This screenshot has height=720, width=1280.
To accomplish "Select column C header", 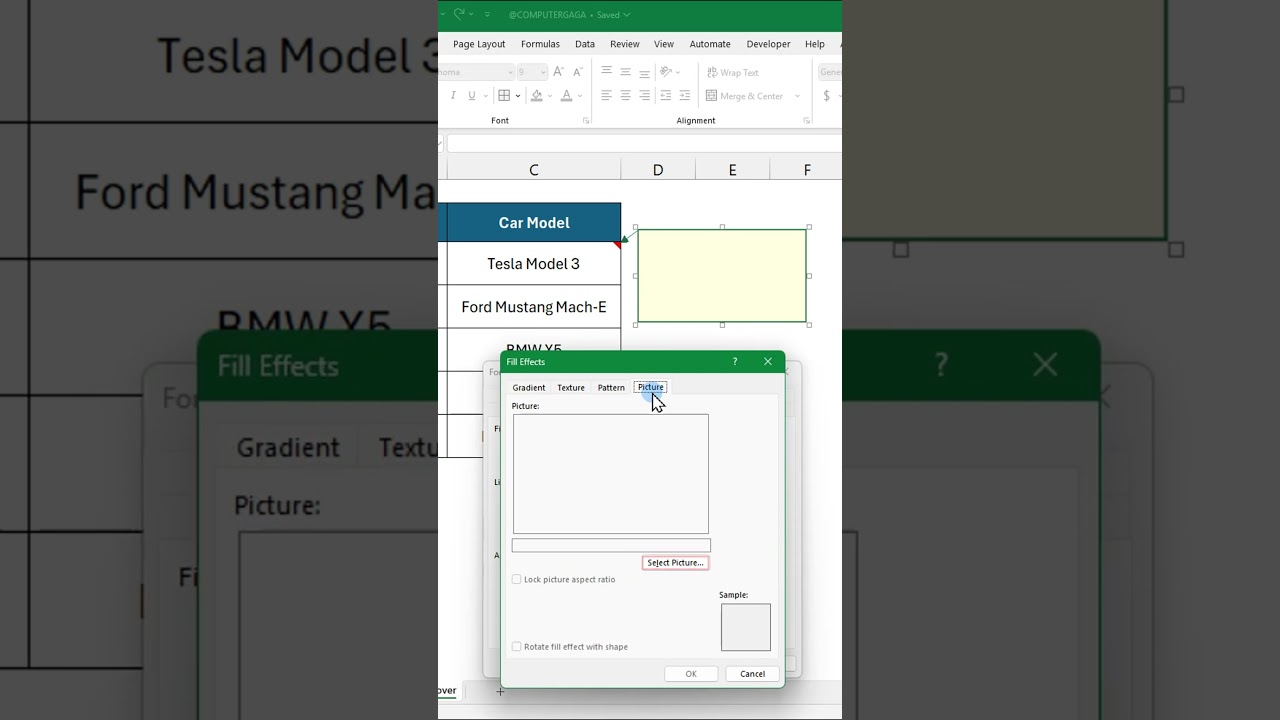I will click(534, 170).
